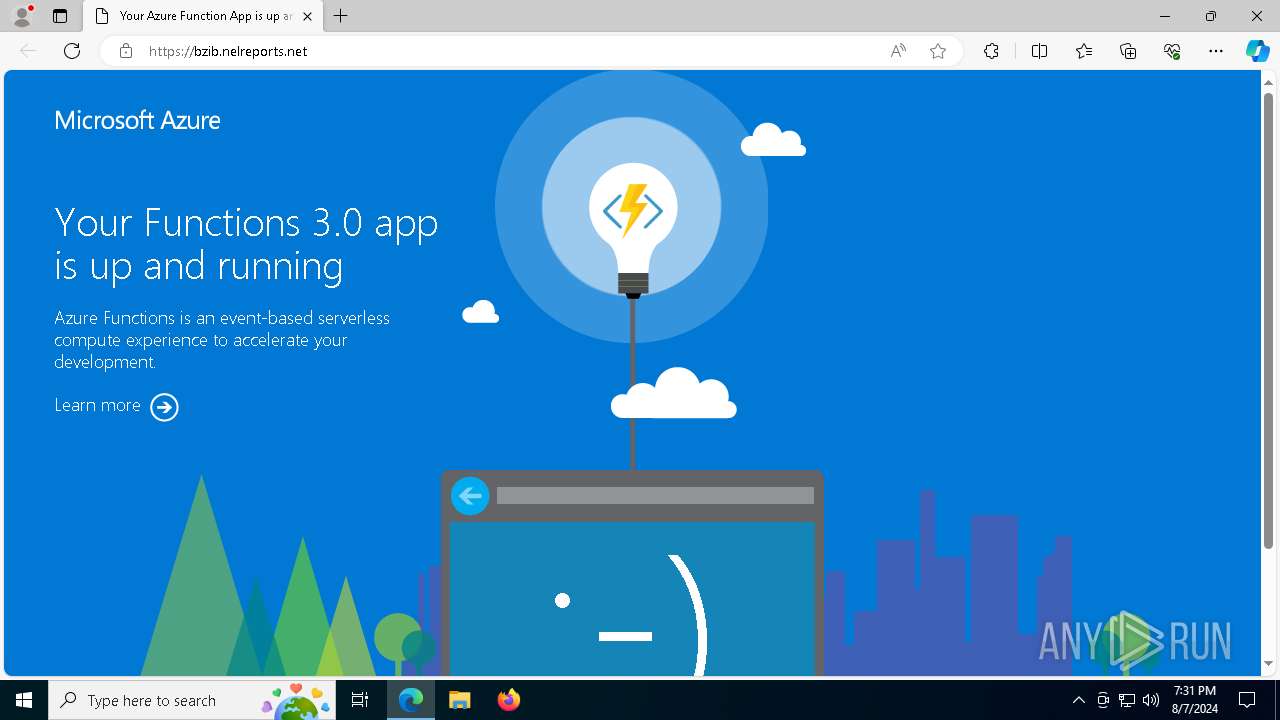Show hidden tray icons
Screen dimensions: 1280x720
coord(1078,700)
